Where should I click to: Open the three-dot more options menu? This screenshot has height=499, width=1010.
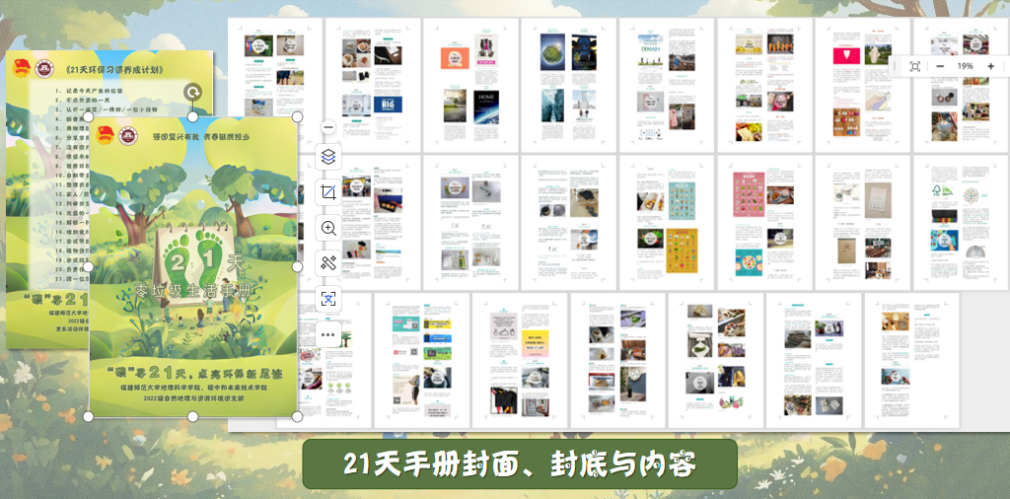(328, 334)
